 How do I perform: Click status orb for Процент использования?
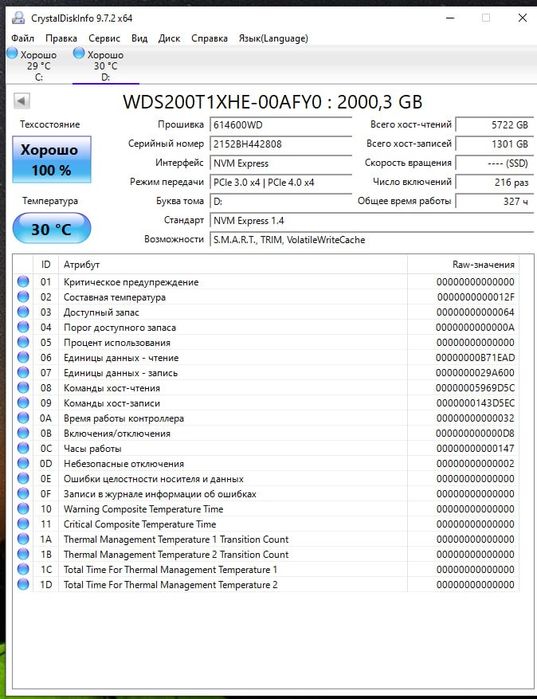point(23,342)
